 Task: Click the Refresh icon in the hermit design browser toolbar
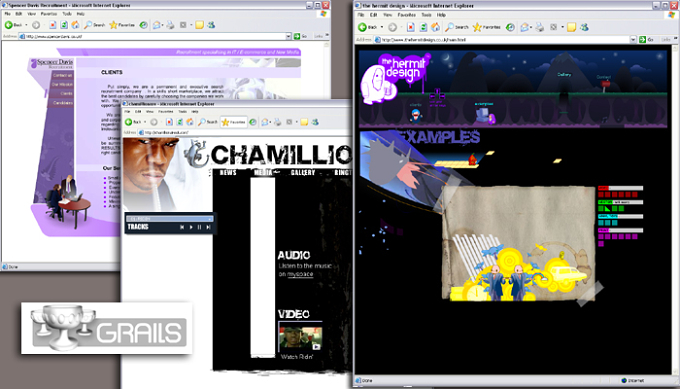[x=423, y=27]
